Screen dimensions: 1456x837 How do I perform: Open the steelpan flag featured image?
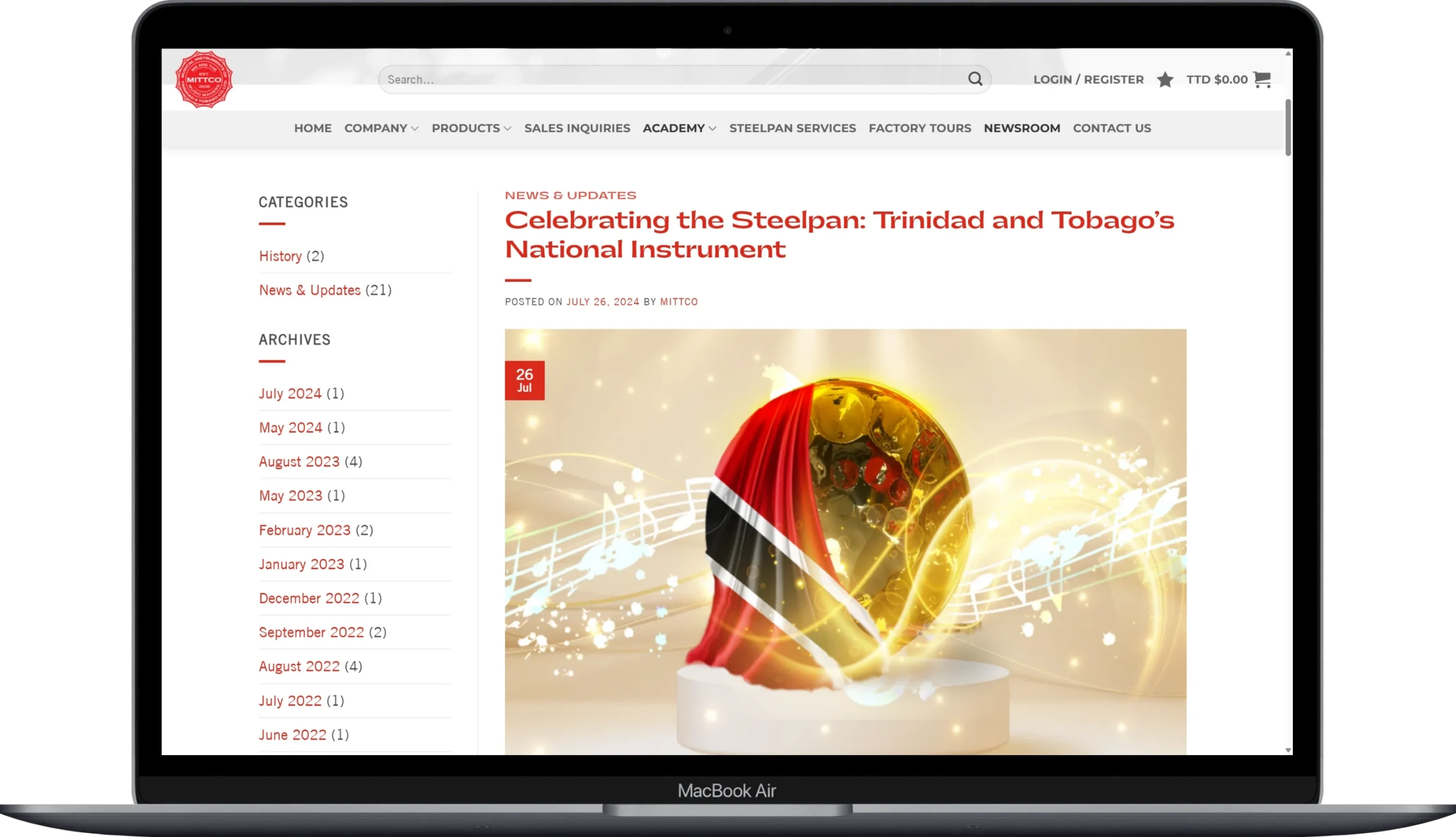845,541
